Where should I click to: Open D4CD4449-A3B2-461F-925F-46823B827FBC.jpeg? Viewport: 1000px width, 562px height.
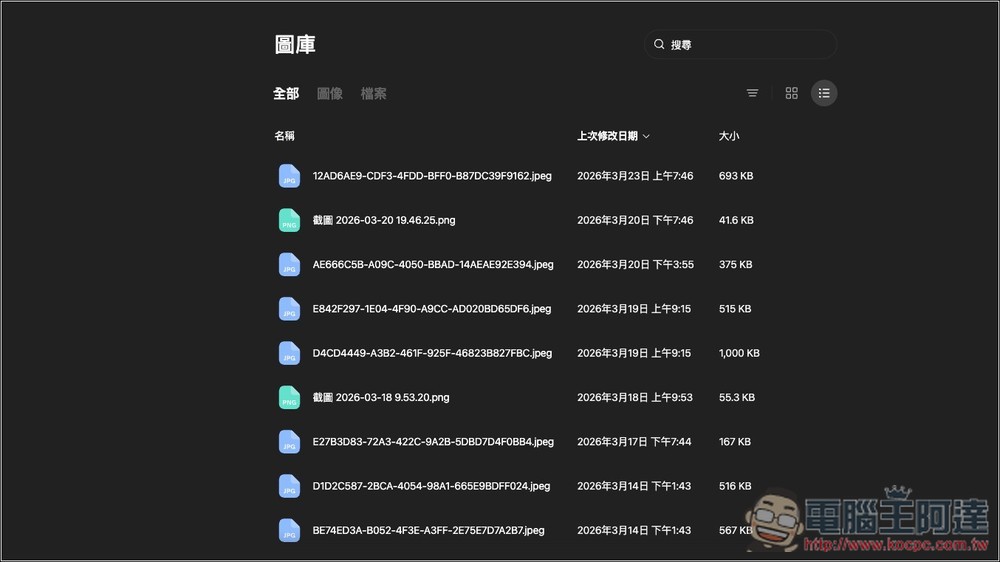(x=432, y=353)
